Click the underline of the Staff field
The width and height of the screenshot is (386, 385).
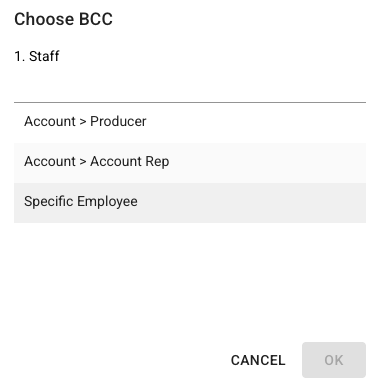click(190, 102)
